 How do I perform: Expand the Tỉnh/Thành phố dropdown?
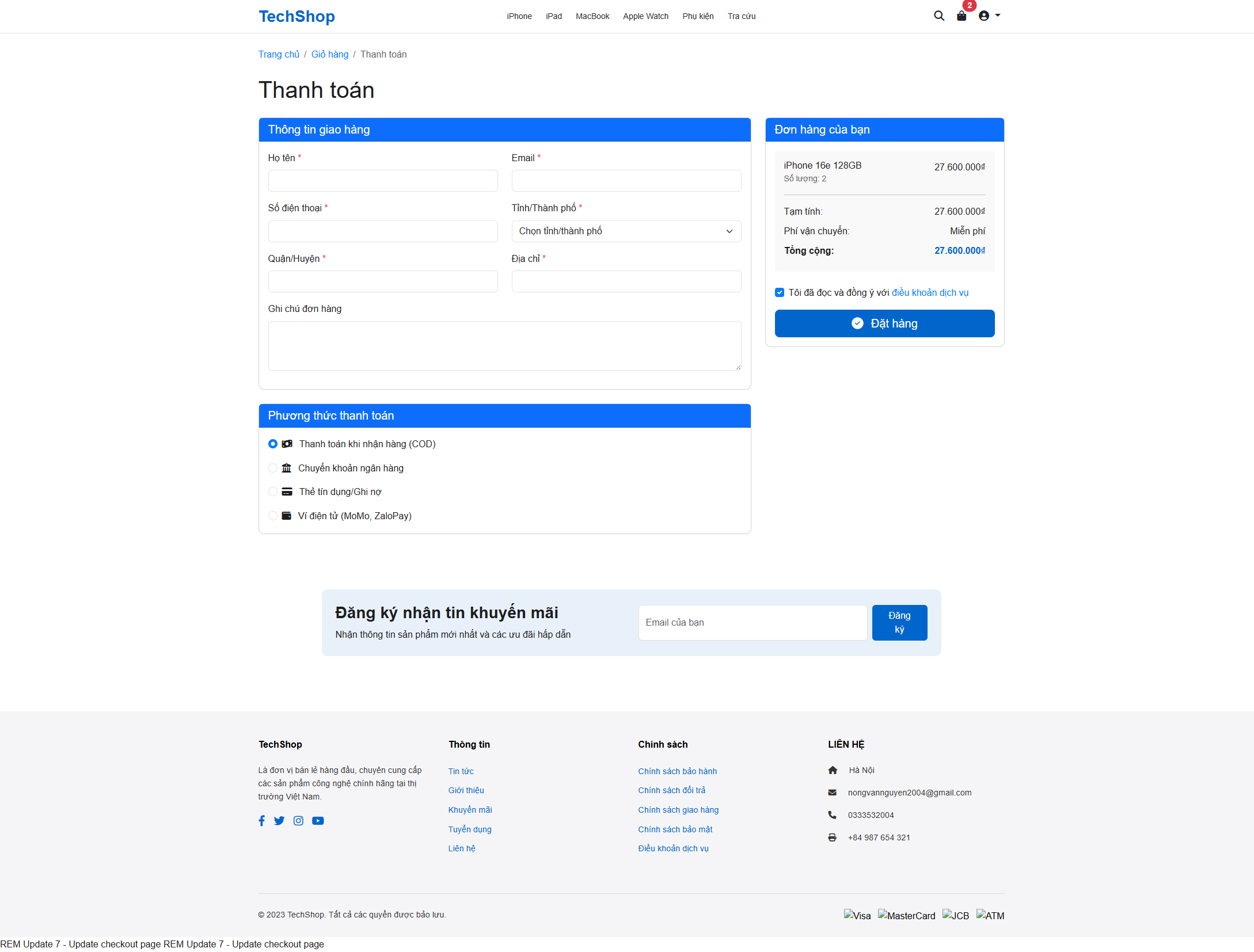point(626,231)
